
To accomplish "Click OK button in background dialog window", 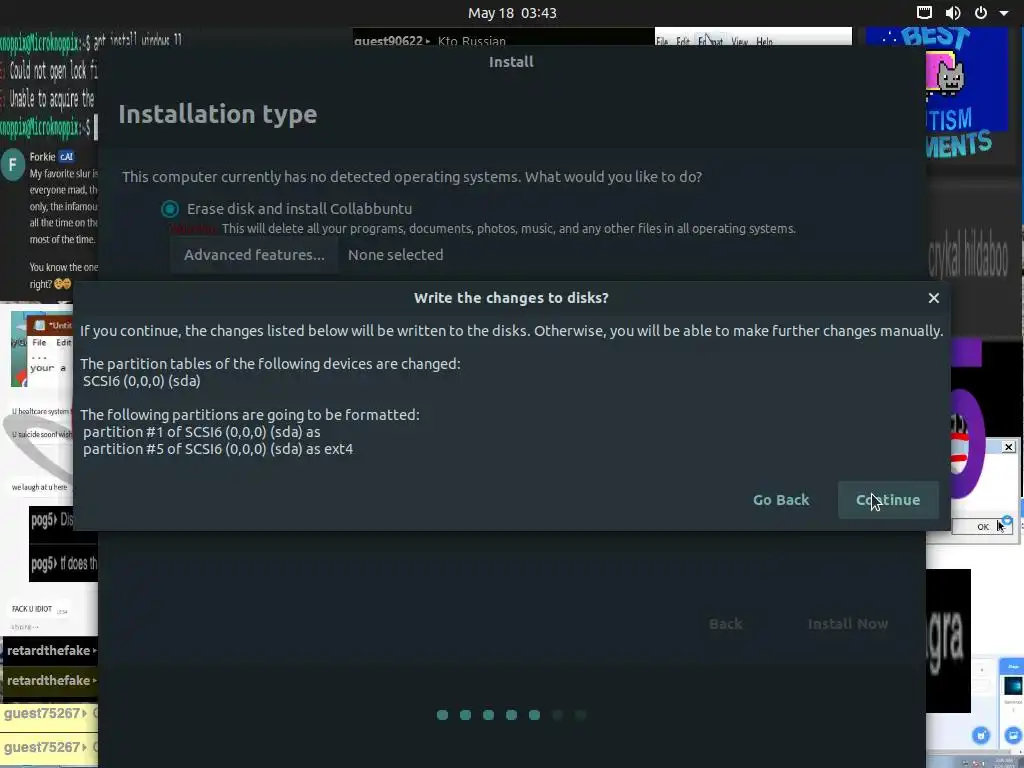I will point(982,526).
